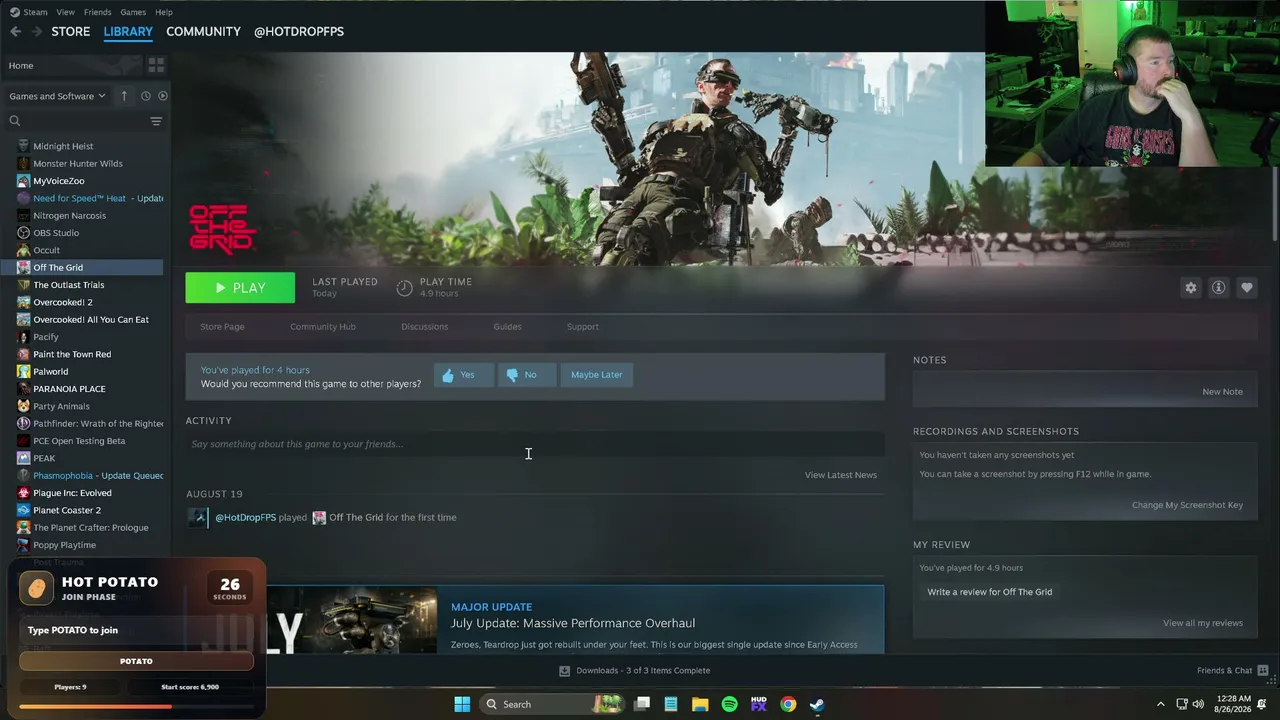Open the game info icon
The image size is (1280, 720).
click(1218, 288)
